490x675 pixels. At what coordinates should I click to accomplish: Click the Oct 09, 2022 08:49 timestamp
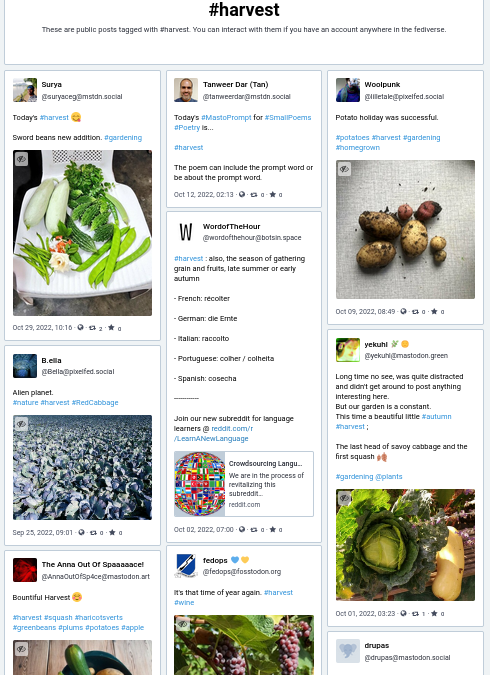click(x=365, y=311)
